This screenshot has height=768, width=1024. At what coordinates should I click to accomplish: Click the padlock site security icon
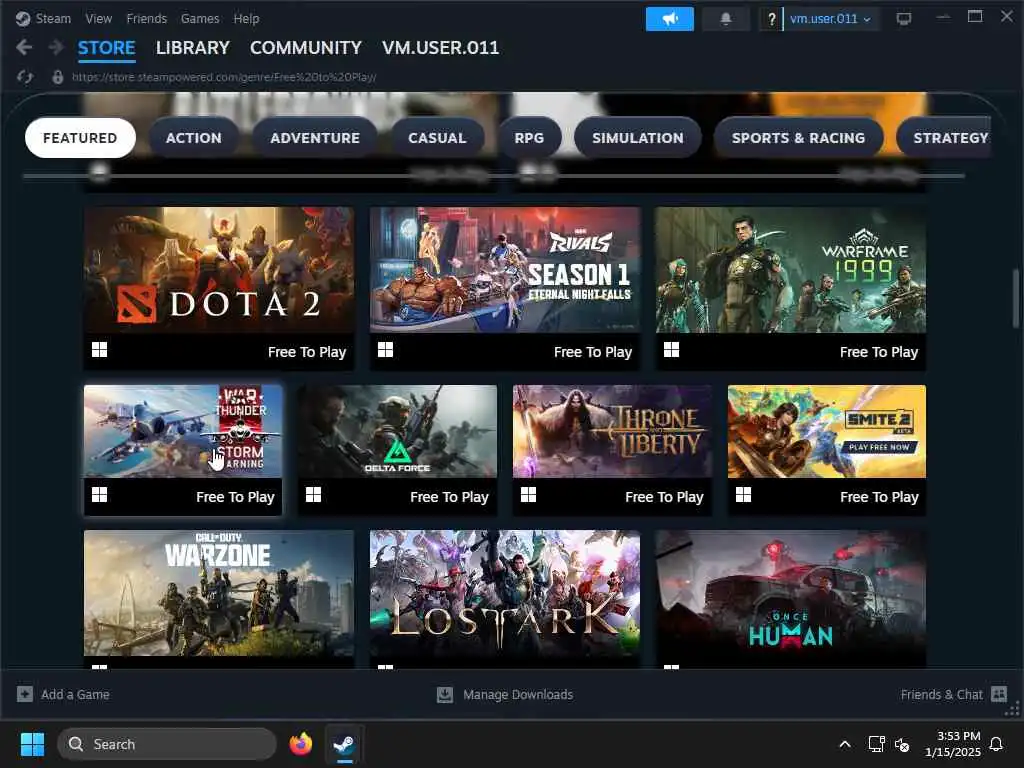57,77
